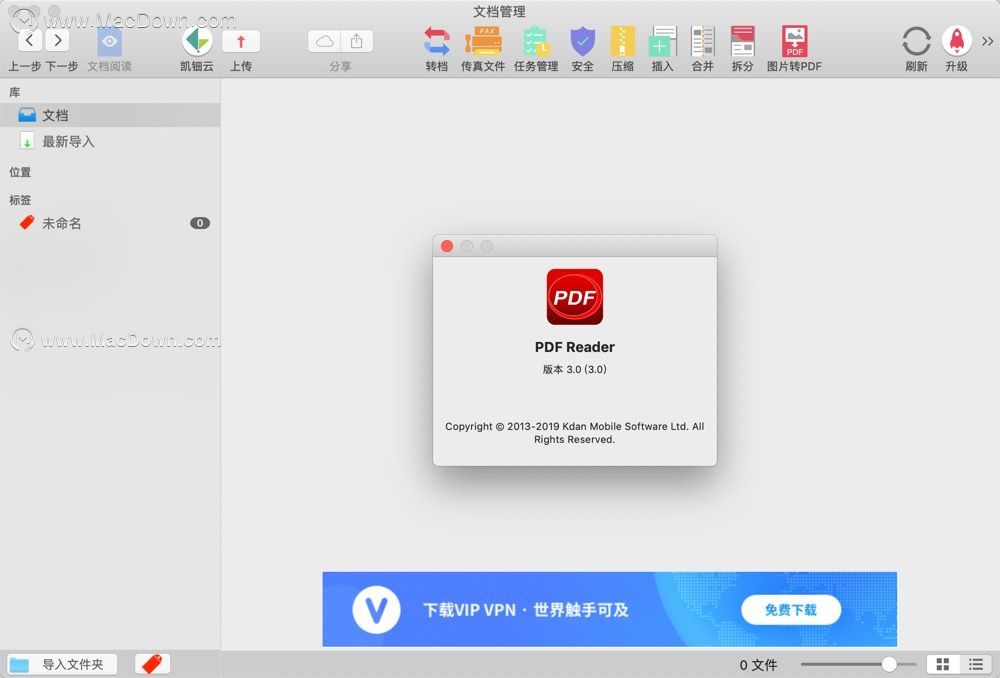Open 凯钿云 cloud service
1000x678 pixels.
(x=197, y=41)
